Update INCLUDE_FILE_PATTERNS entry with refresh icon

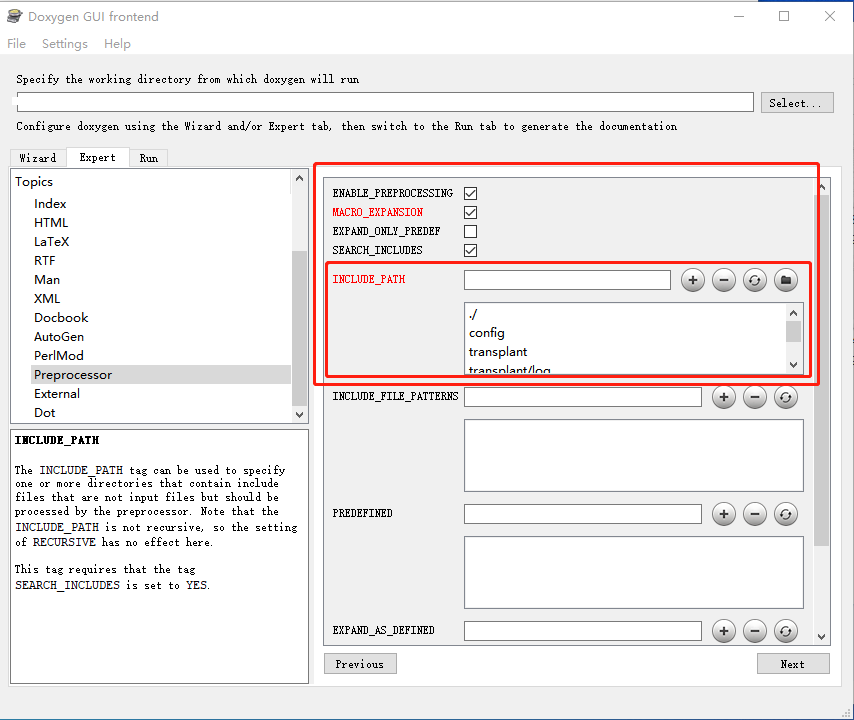786,397
